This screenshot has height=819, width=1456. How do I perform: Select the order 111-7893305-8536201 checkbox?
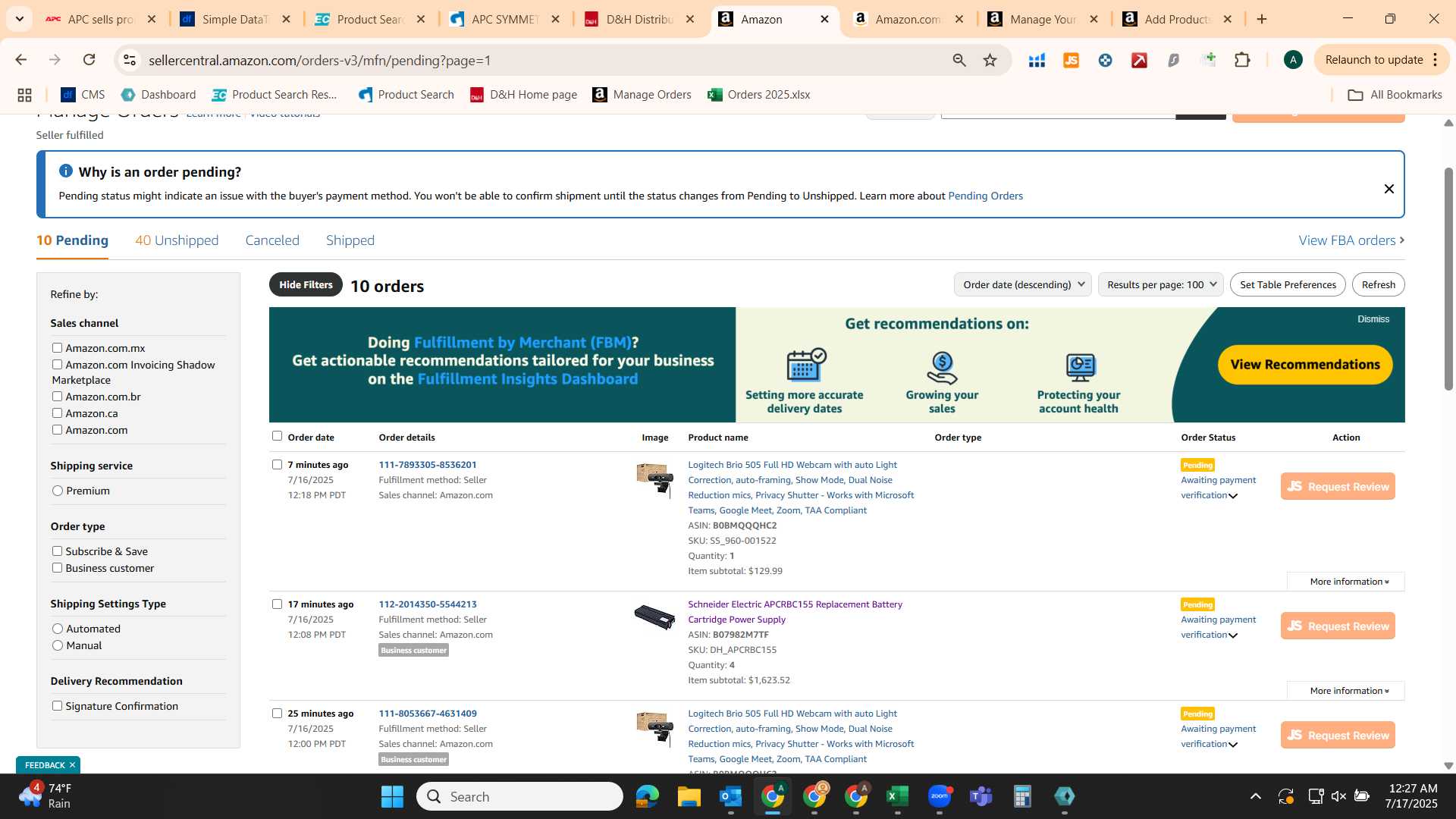(277, 464)
